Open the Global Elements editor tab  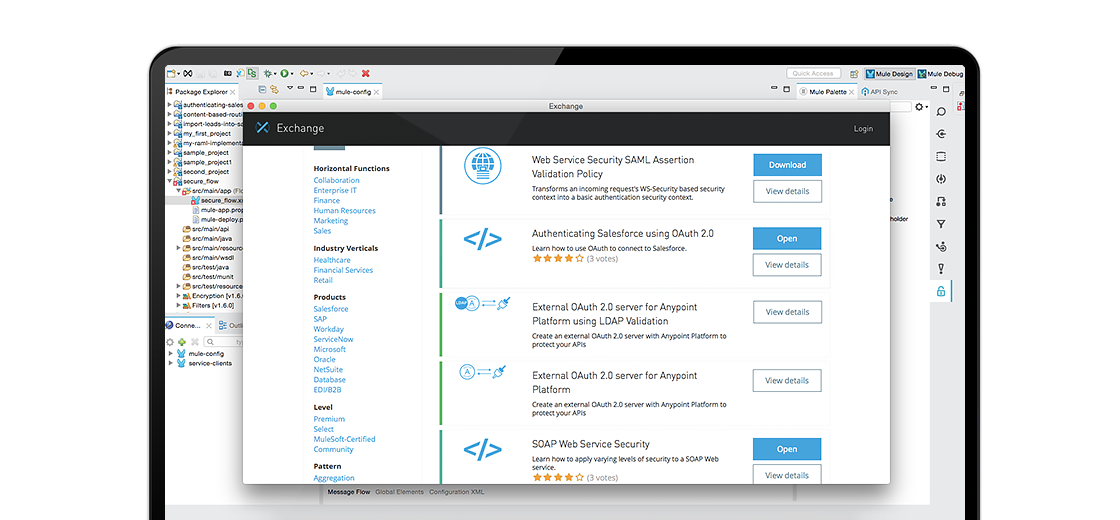399,492
